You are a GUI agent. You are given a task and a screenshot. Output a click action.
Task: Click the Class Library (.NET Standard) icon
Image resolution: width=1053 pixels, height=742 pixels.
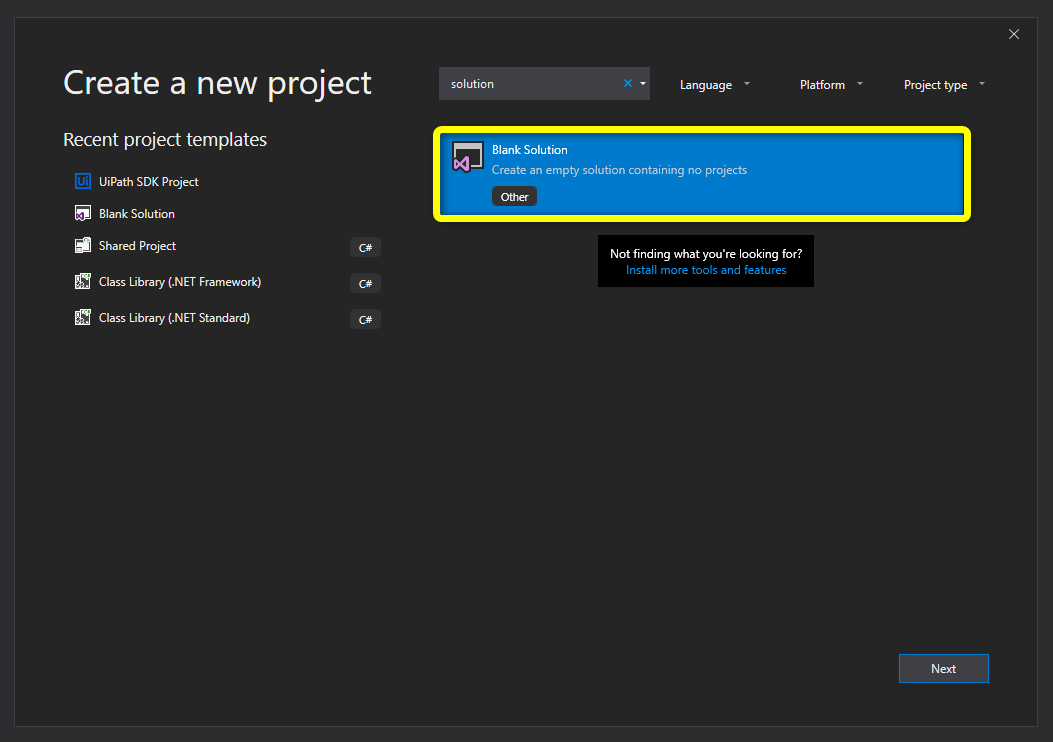point(82,317)
